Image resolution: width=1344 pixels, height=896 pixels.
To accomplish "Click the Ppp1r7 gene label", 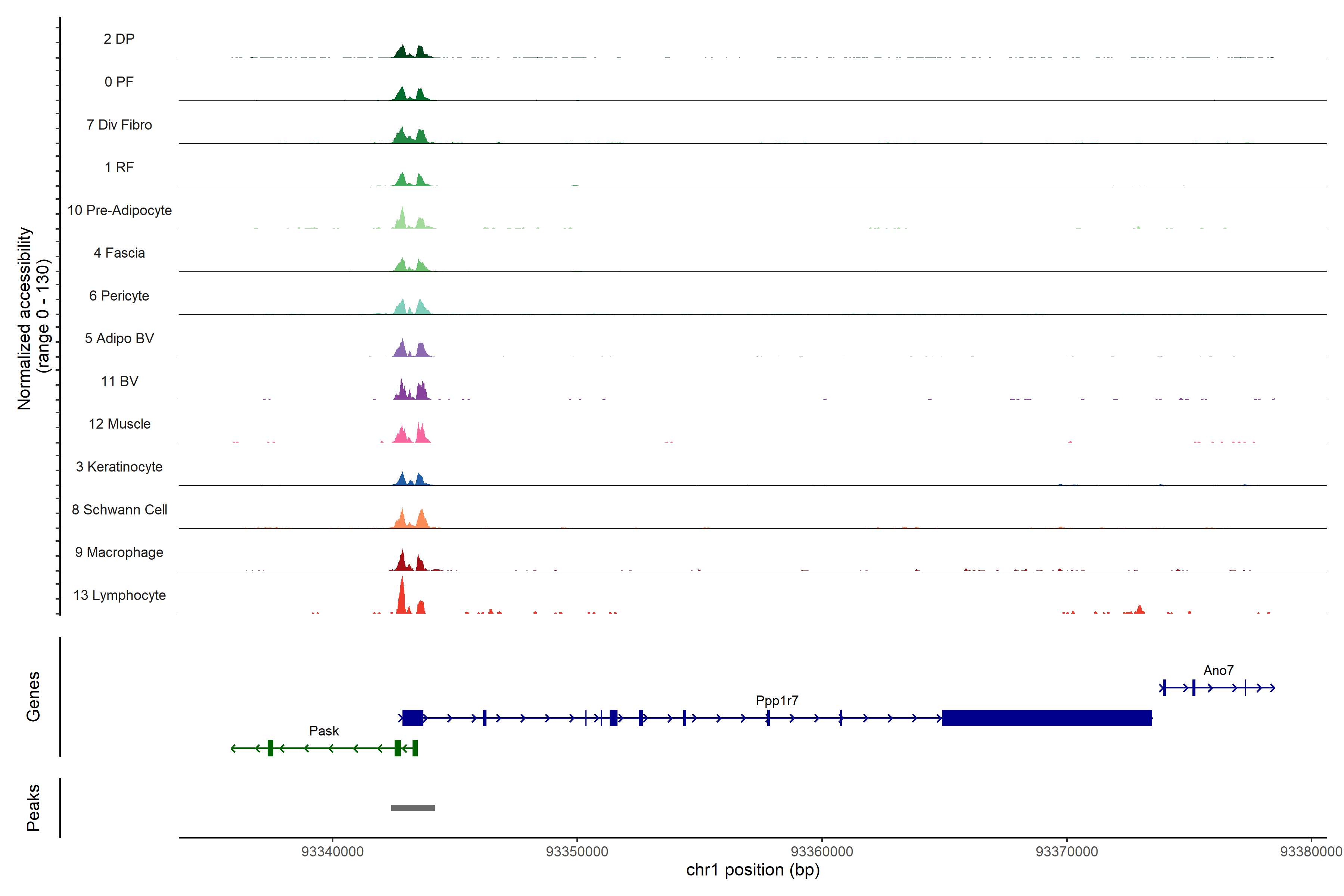I will [777, 701].
